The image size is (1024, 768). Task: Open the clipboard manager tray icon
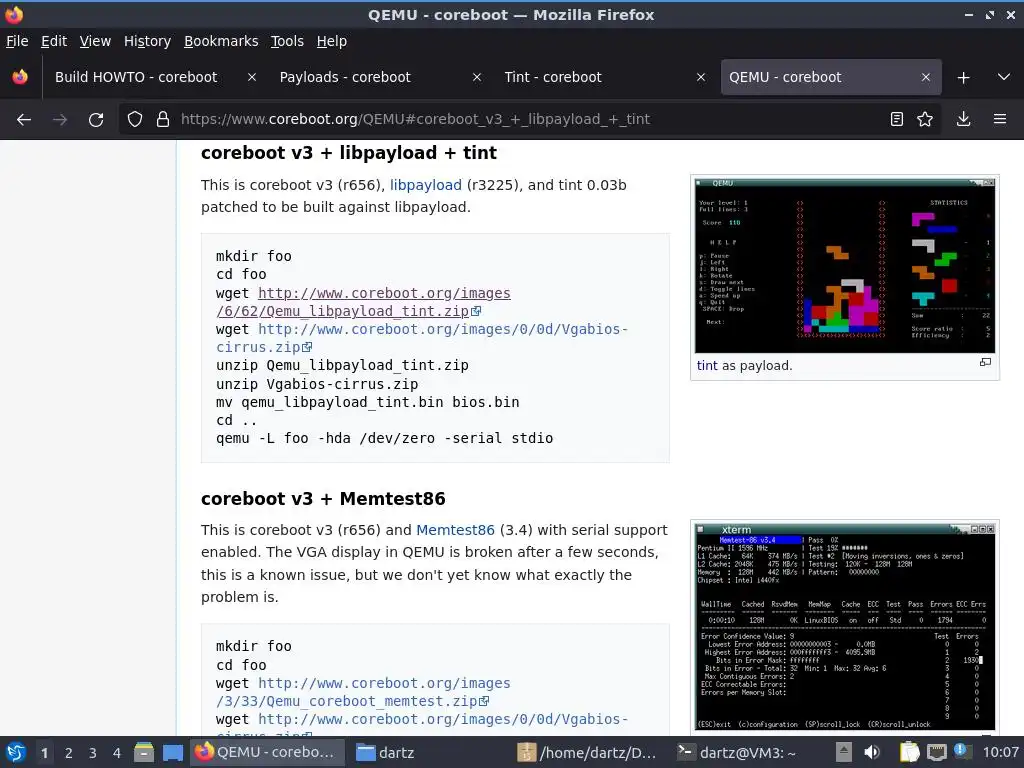pos(909,752)
